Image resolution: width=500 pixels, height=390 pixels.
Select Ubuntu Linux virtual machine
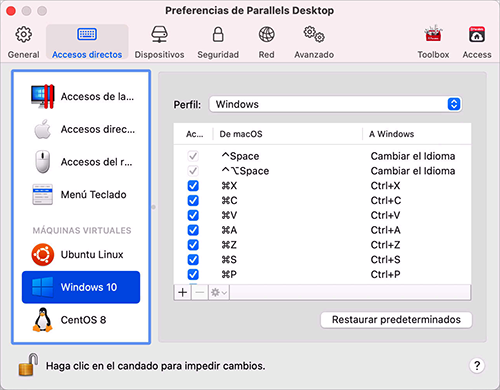[81, 255]
